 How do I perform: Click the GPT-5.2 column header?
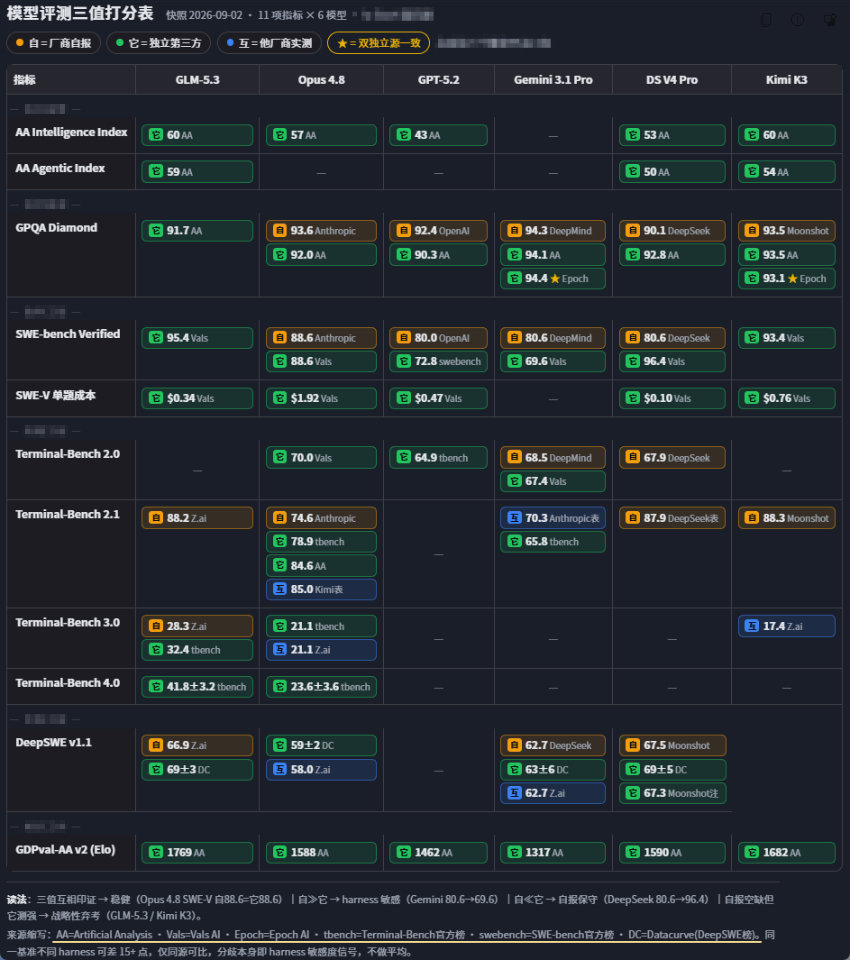tap(438, 80)
